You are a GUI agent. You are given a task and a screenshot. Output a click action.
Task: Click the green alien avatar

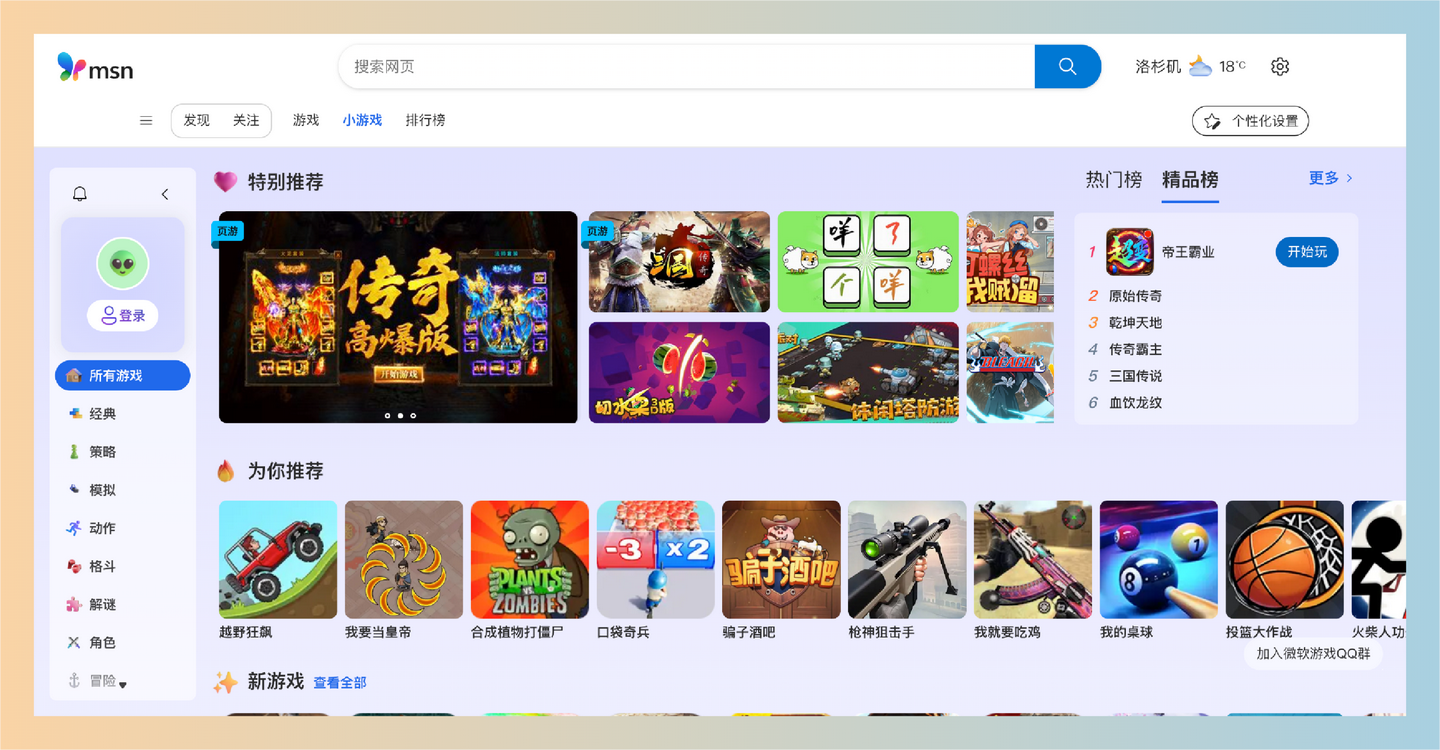coord(123,264)
